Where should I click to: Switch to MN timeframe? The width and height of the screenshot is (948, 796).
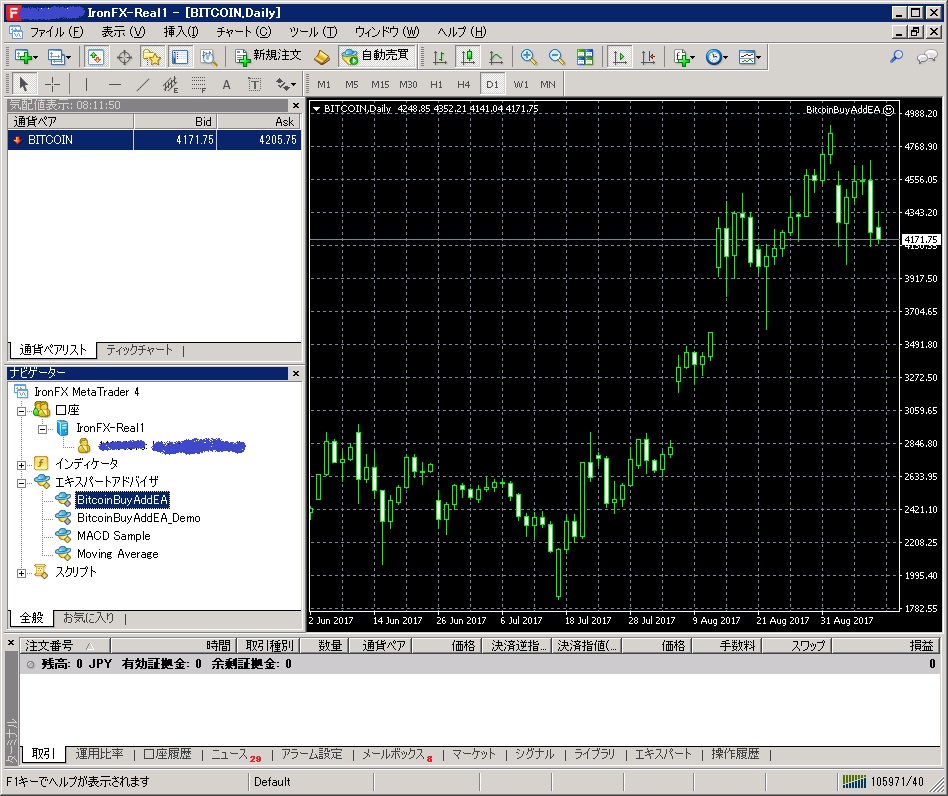548,85
